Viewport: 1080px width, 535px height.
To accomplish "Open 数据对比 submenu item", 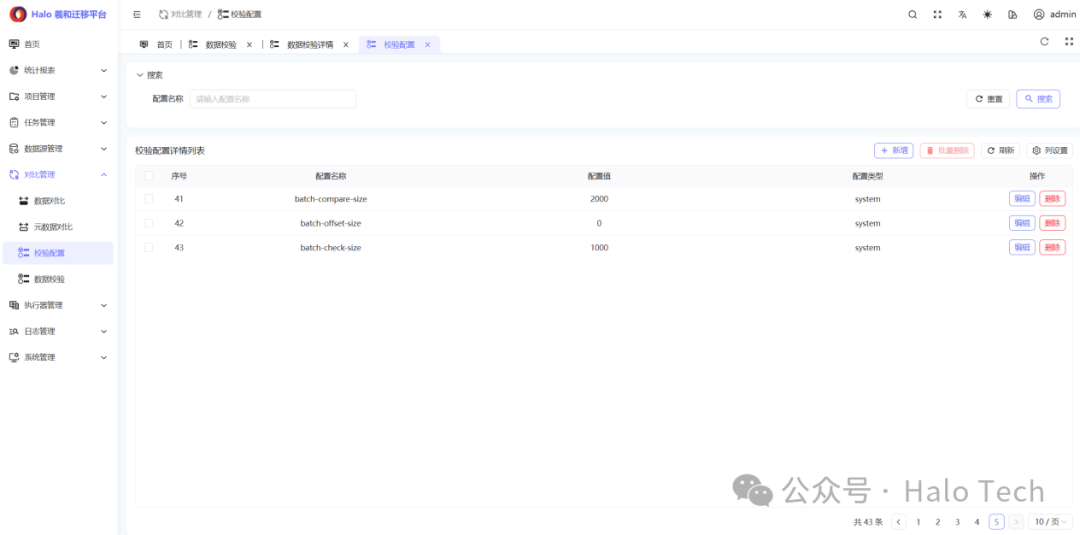I will coord(58,201).
